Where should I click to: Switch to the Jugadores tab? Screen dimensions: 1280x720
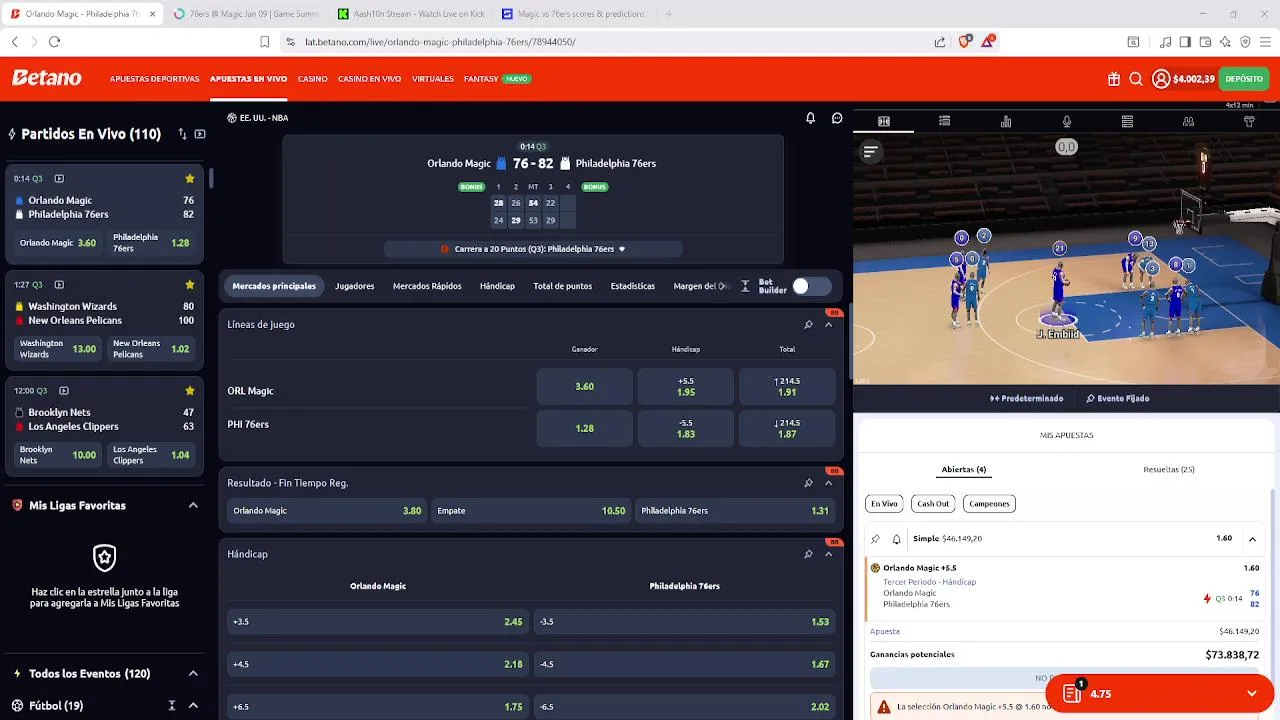355,286
